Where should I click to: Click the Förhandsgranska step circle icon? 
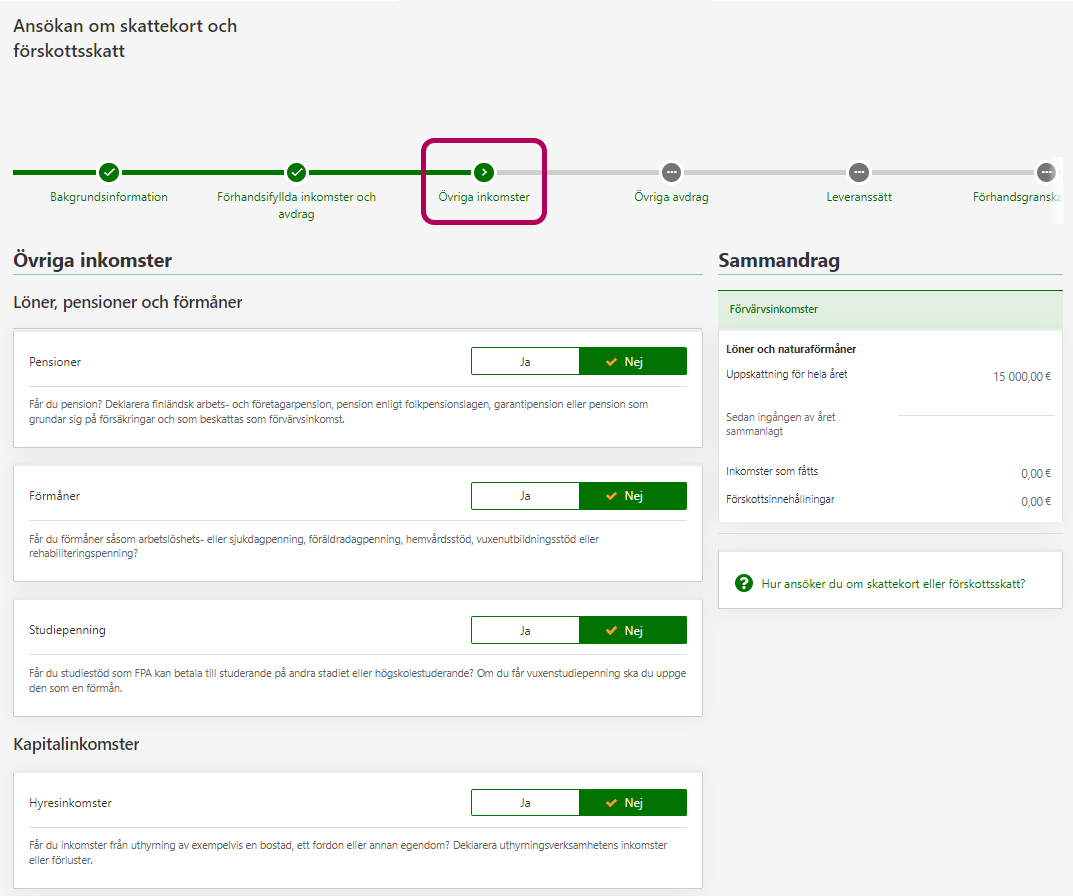[1045, 172]
